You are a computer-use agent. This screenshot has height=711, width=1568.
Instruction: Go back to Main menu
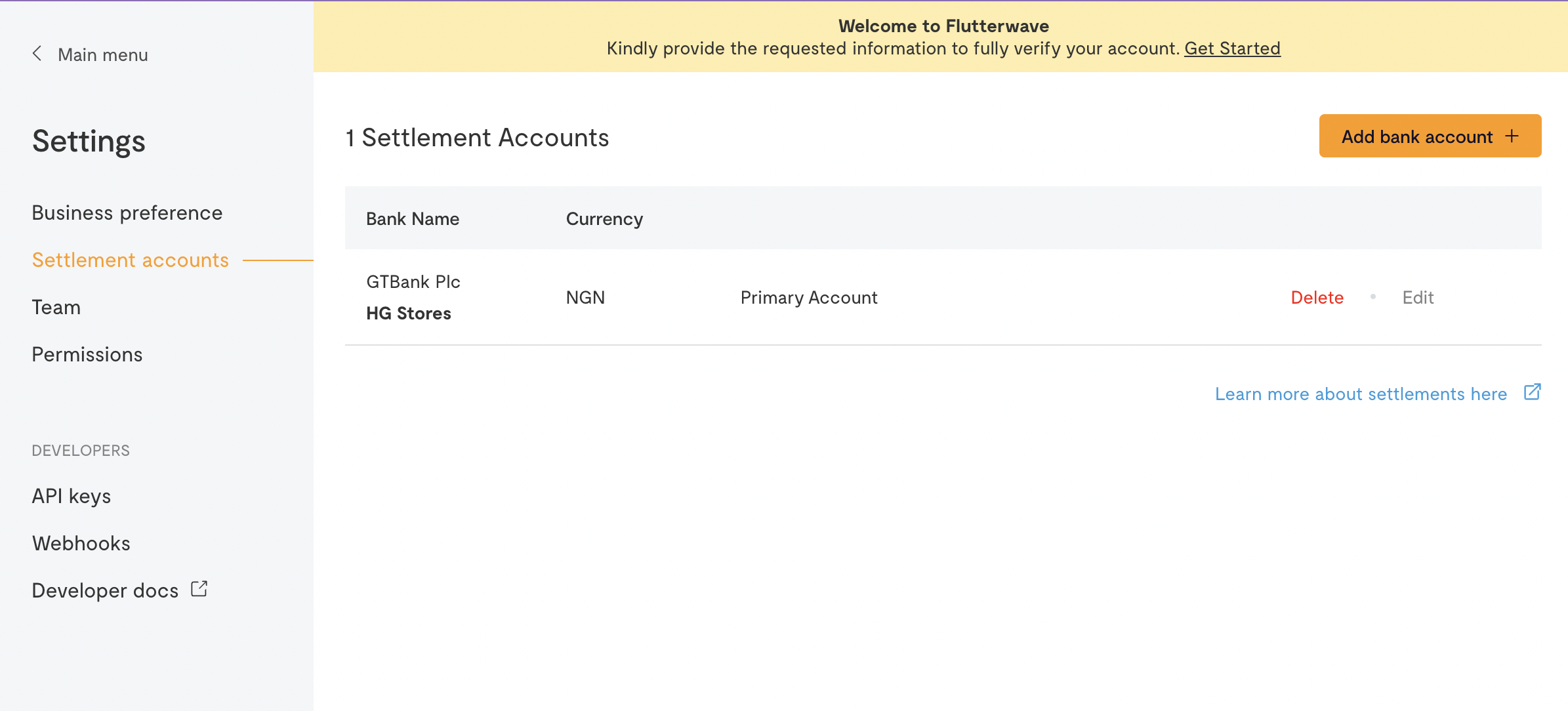[x=102, y=54]
